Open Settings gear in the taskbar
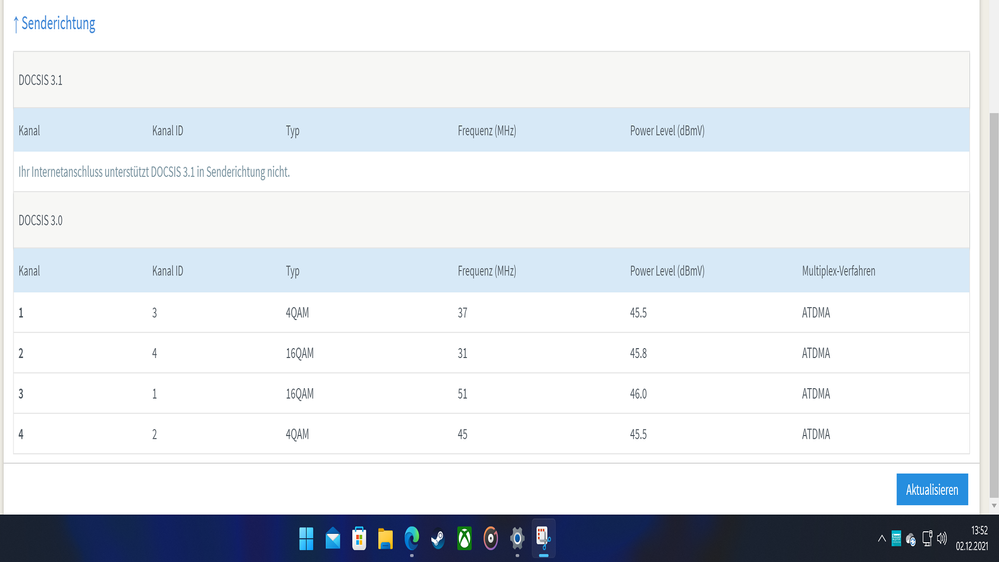Screen dimensions: 999x562 tap(517, 538)
